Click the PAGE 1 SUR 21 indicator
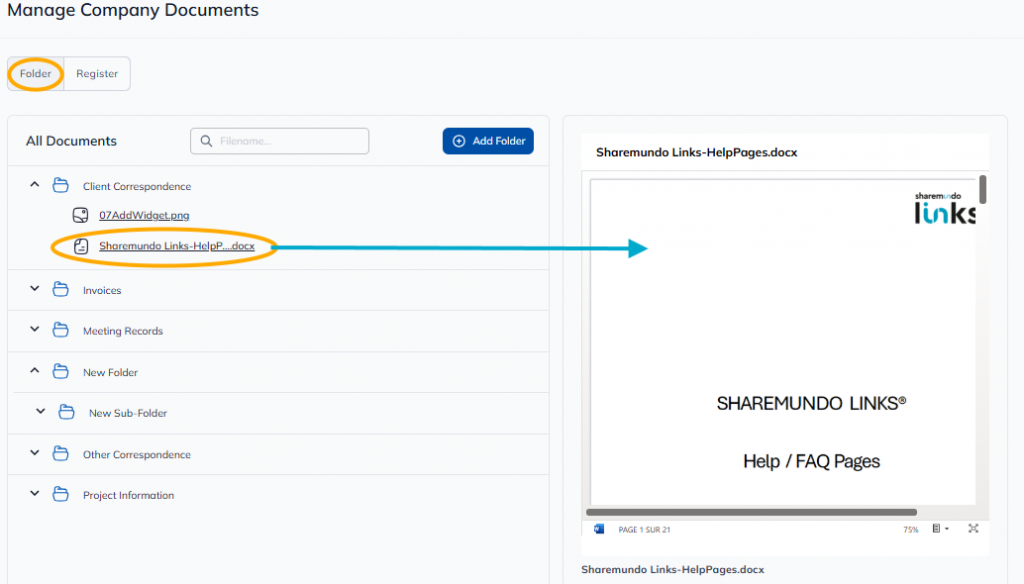 pyautogui.click(x=644, y=530)
